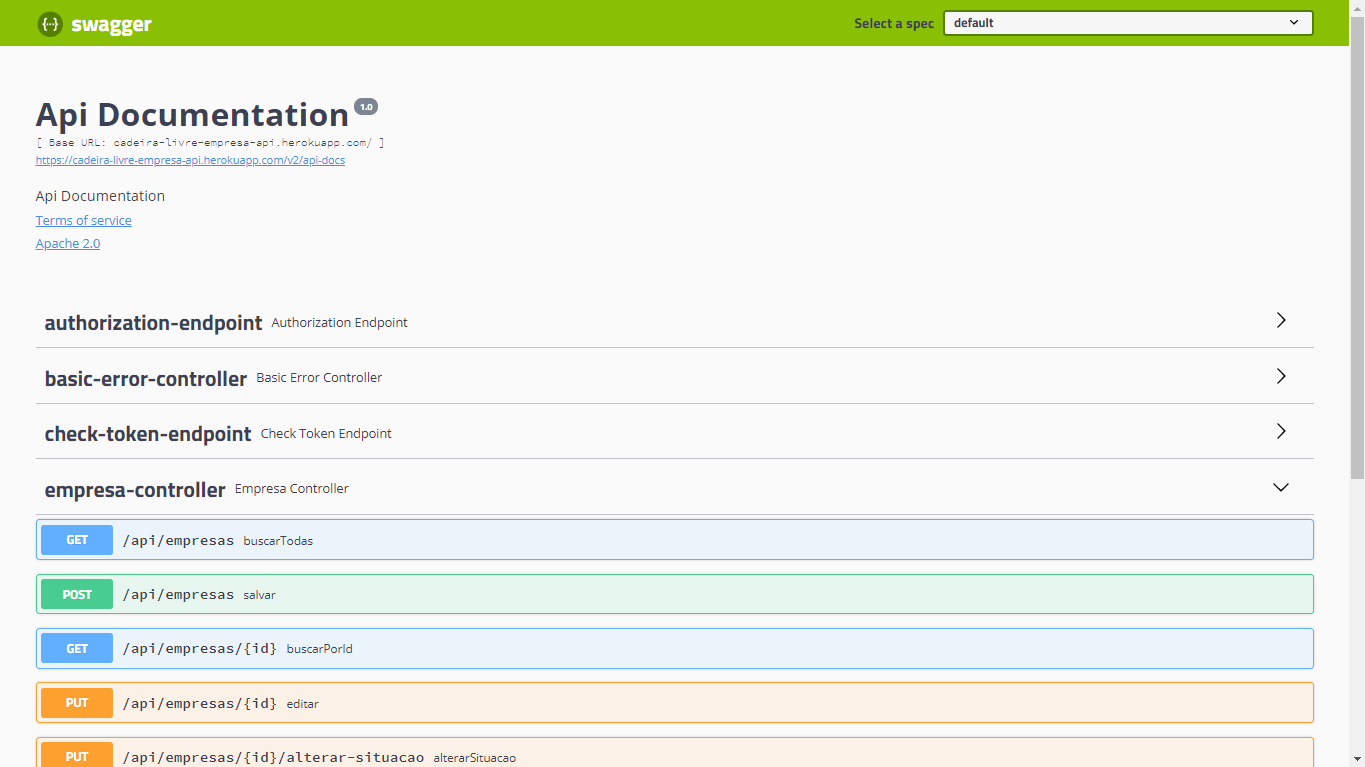Click the scrollbar up arrow
Viewport: 1365px width, 767px height.
pos(1357,8)
